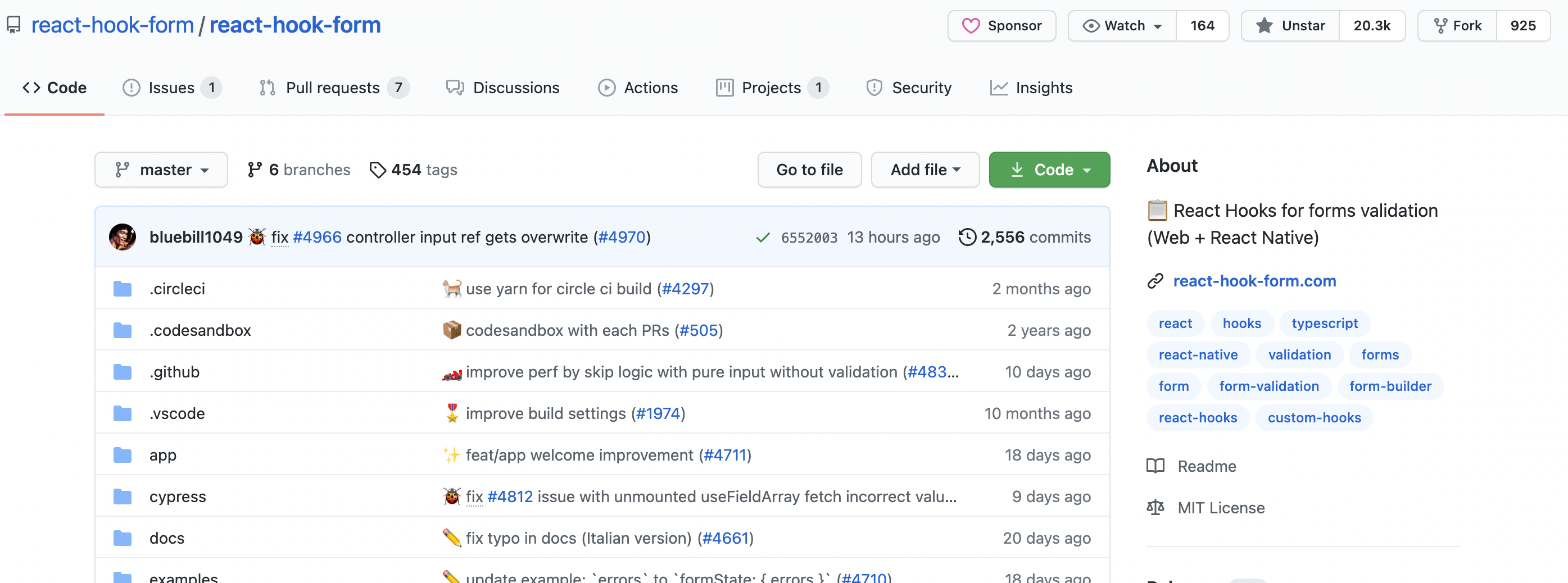View the 2,556 commits history

1025,236
